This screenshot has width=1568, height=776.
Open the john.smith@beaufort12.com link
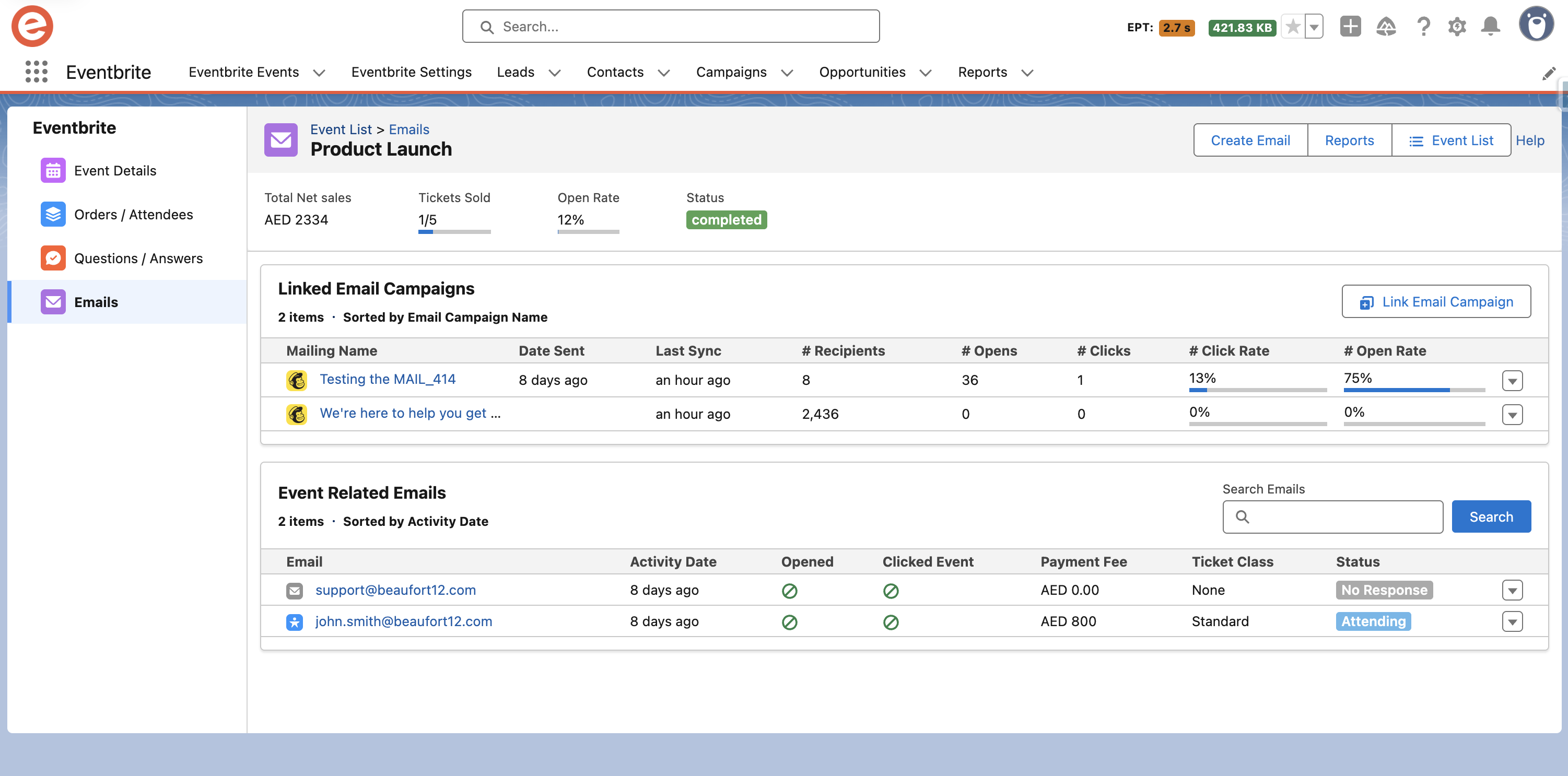[x=404, y=621]
